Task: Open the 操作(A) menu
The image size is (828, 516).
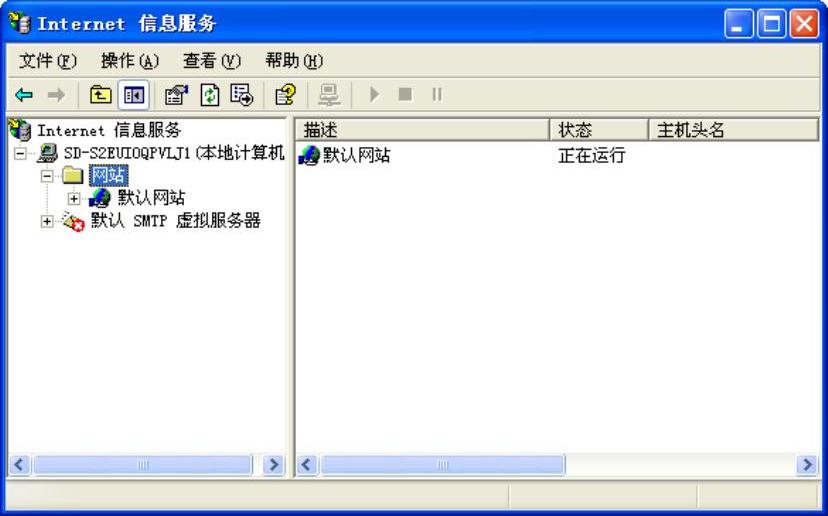Action: 130,61
